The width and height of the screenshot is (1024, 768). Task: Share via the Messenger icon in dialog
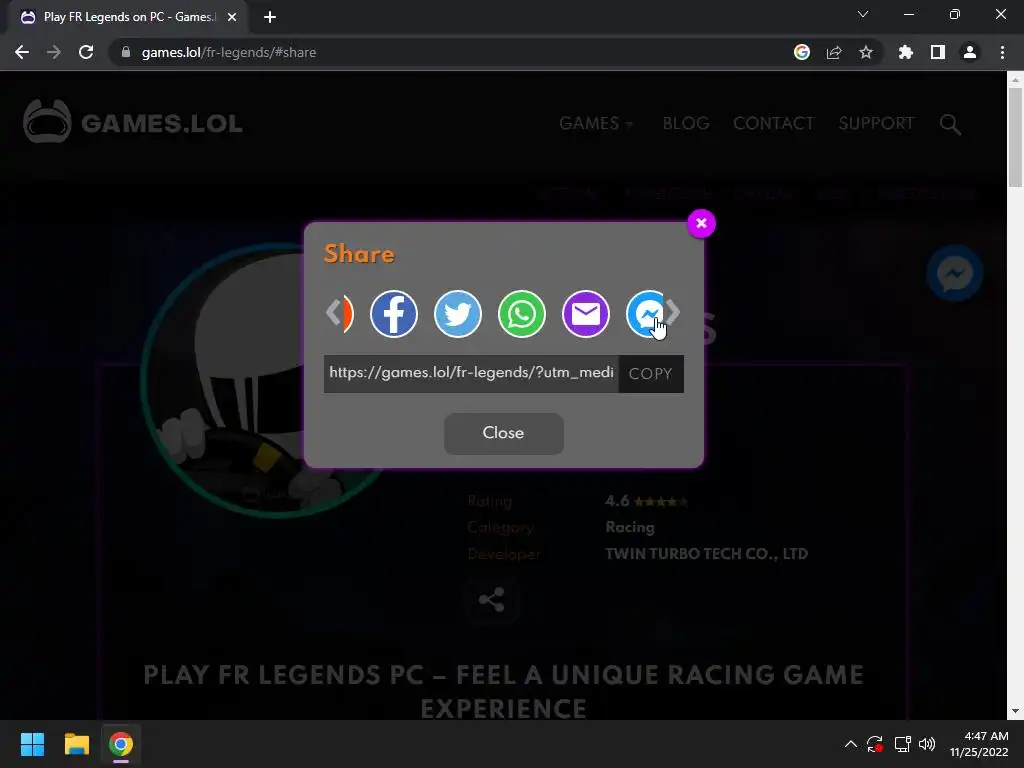tap(645, 314)
